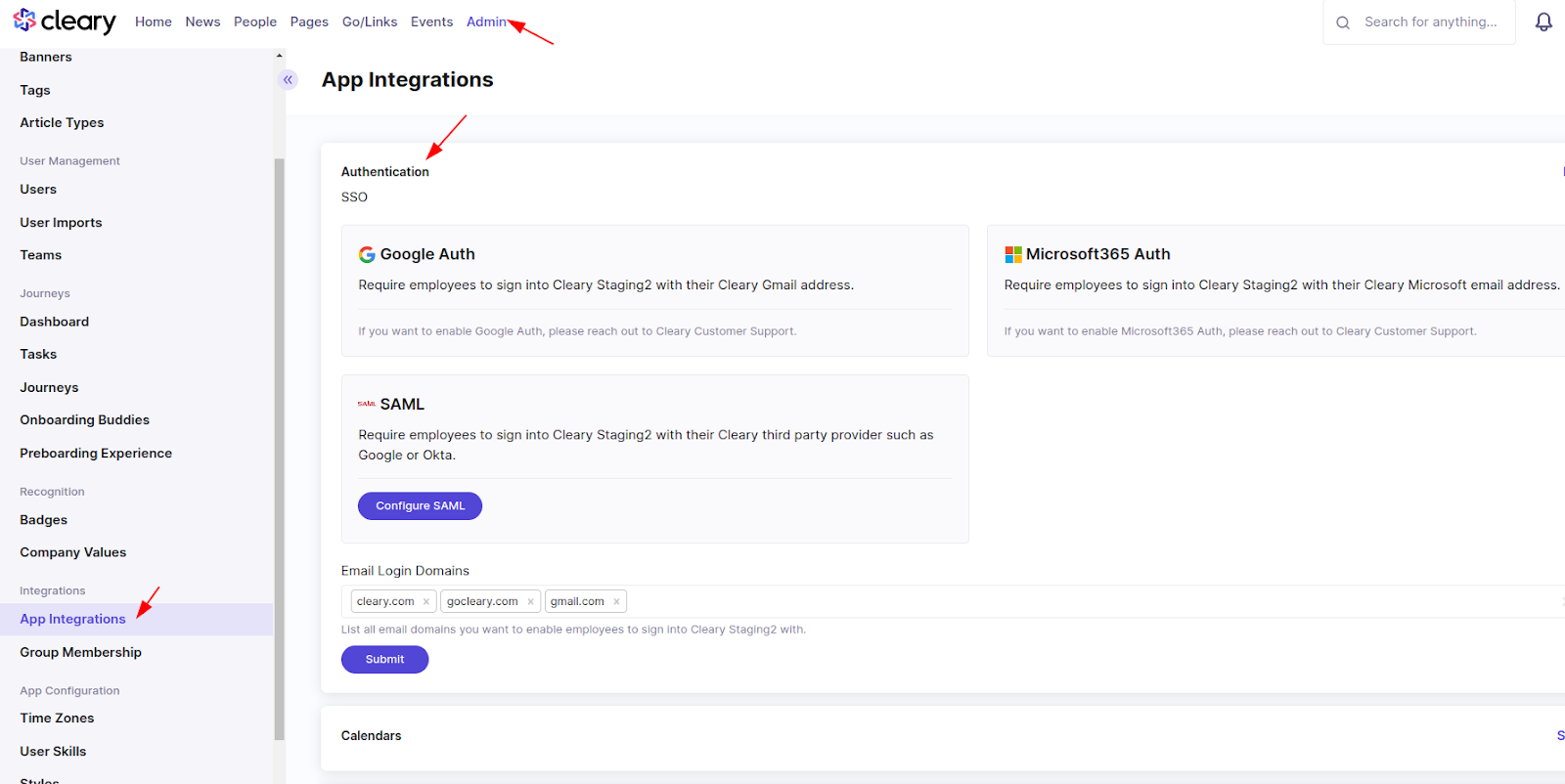The width and height of the screenshot is (1565, 784).
Task: Select Preboarding Experience
Action: 96,454
